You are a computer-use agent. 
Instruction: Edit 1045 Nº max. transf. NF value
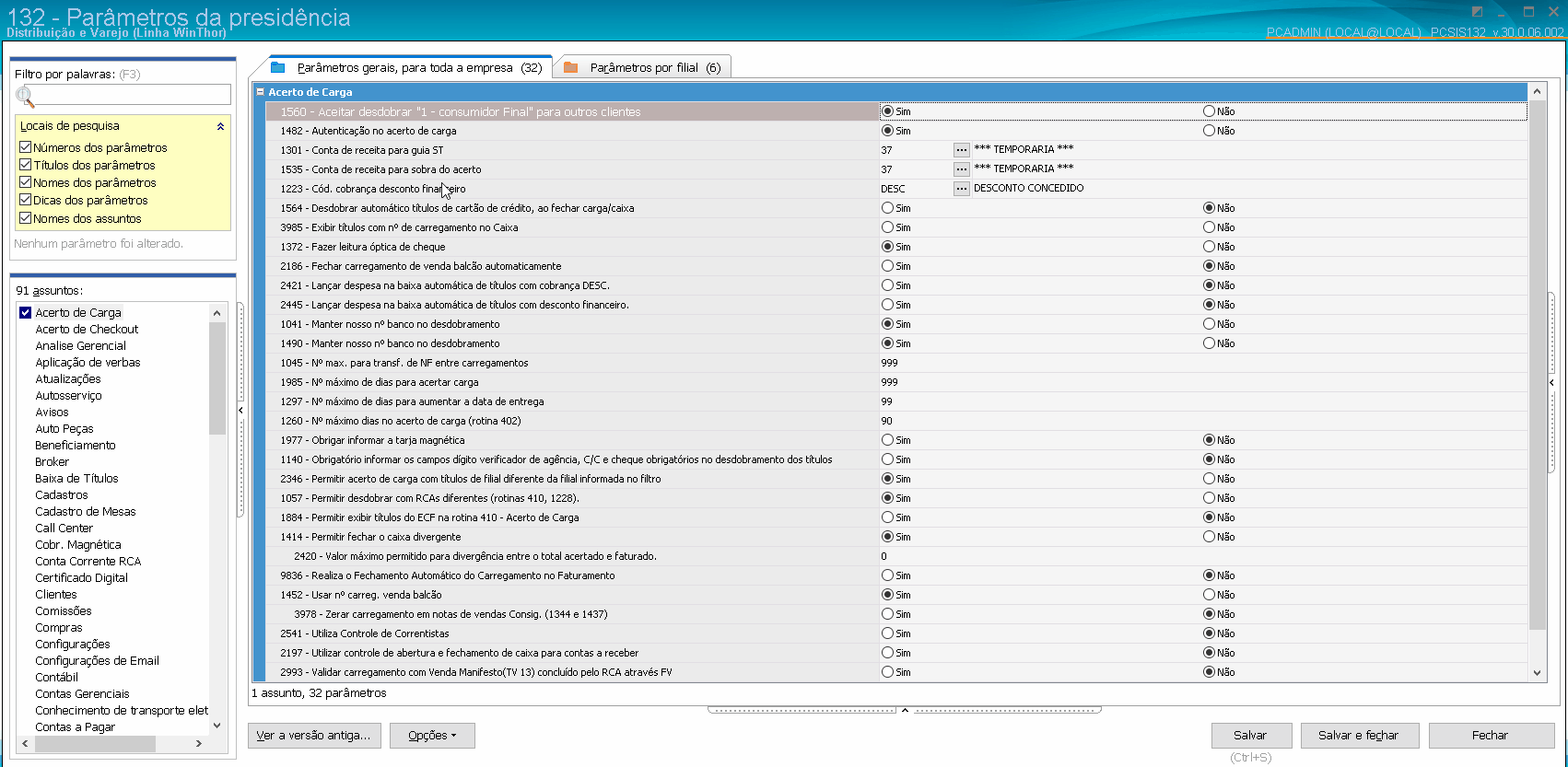(x=1202, y=363)
